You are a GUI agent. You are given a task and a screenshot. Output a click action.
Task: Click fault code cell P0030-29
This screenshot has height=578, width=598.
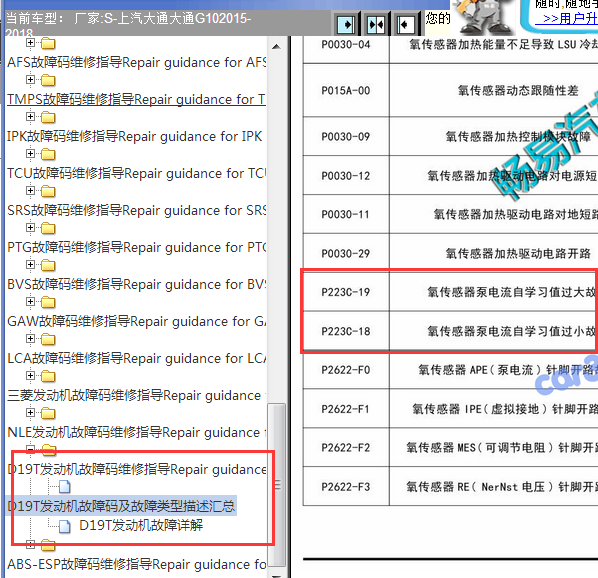click(x=346, y=253)
